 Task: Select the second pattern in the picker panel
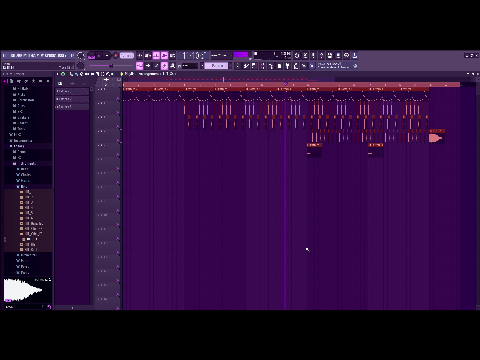[x=72, y=99]
